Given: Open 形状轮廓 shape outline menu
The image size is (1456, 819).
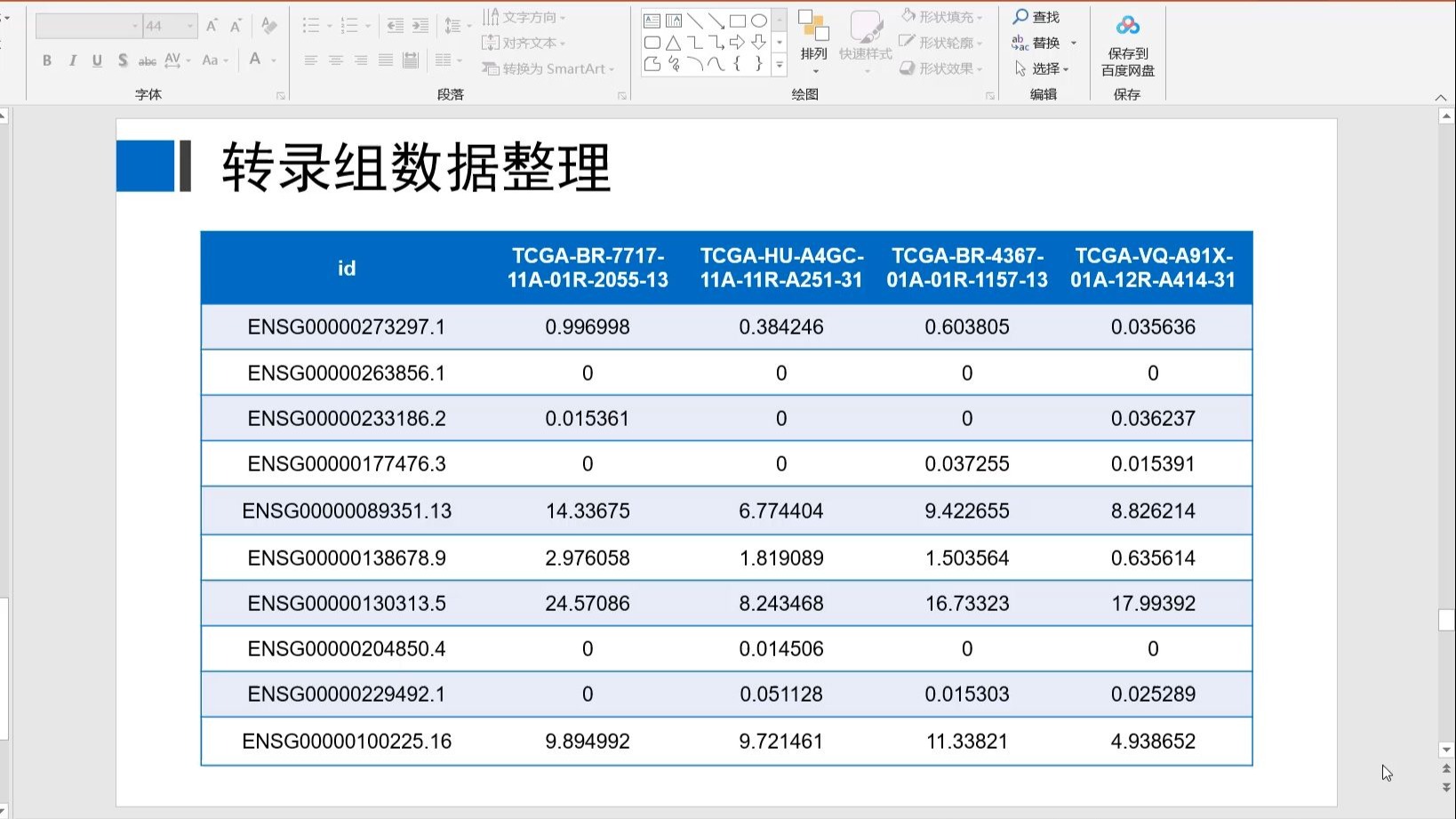Looking at the screenshot, I should [942, 43].
